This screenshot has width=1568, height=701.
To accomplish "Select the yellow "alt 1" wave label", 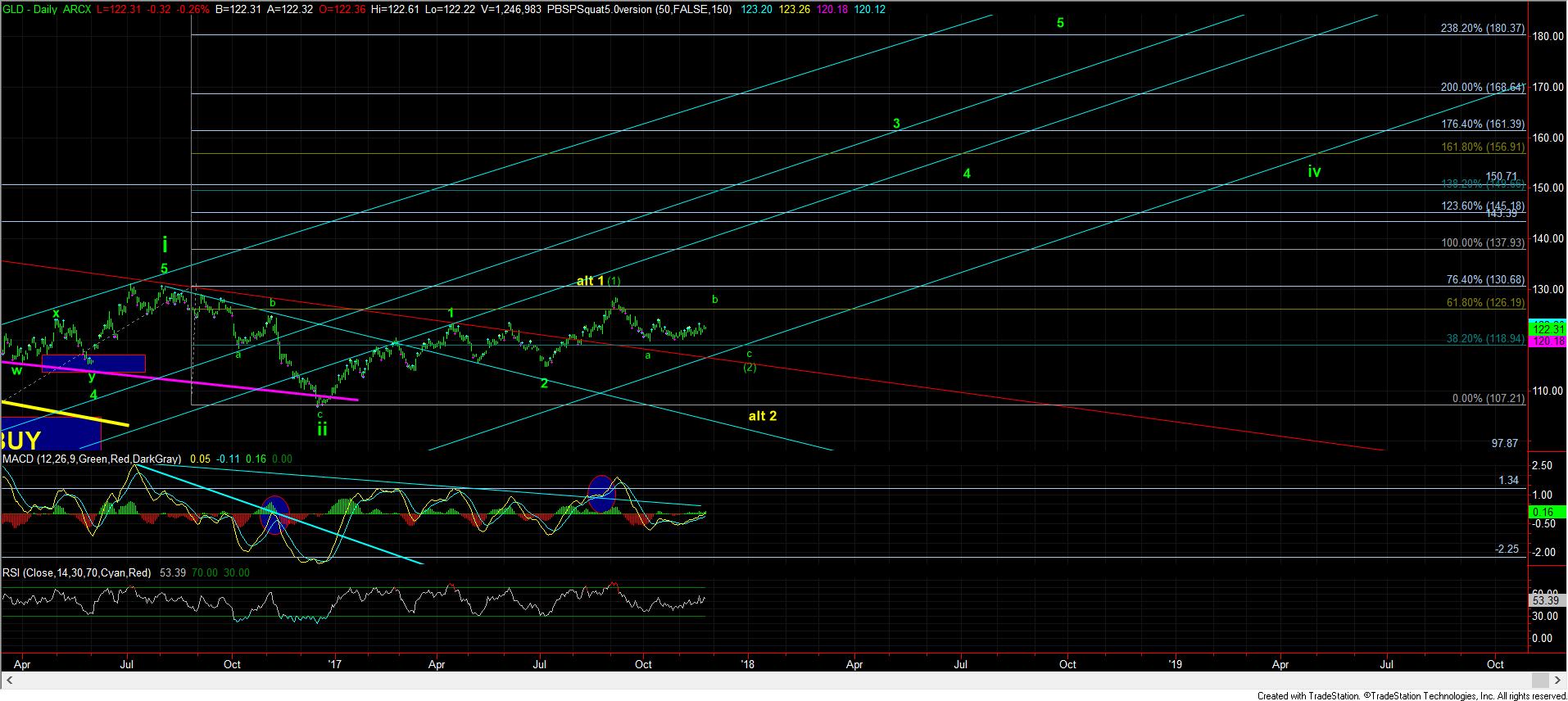I will 590,281.
